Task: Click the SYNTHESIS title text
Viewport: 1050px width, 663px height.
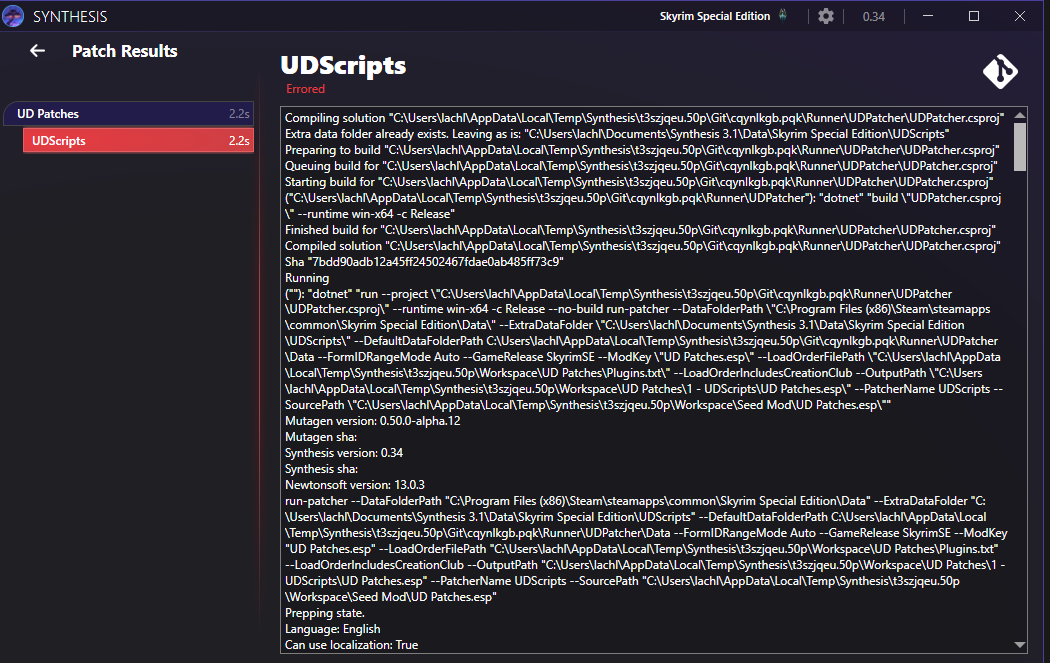Action: [x=70, y=17]
